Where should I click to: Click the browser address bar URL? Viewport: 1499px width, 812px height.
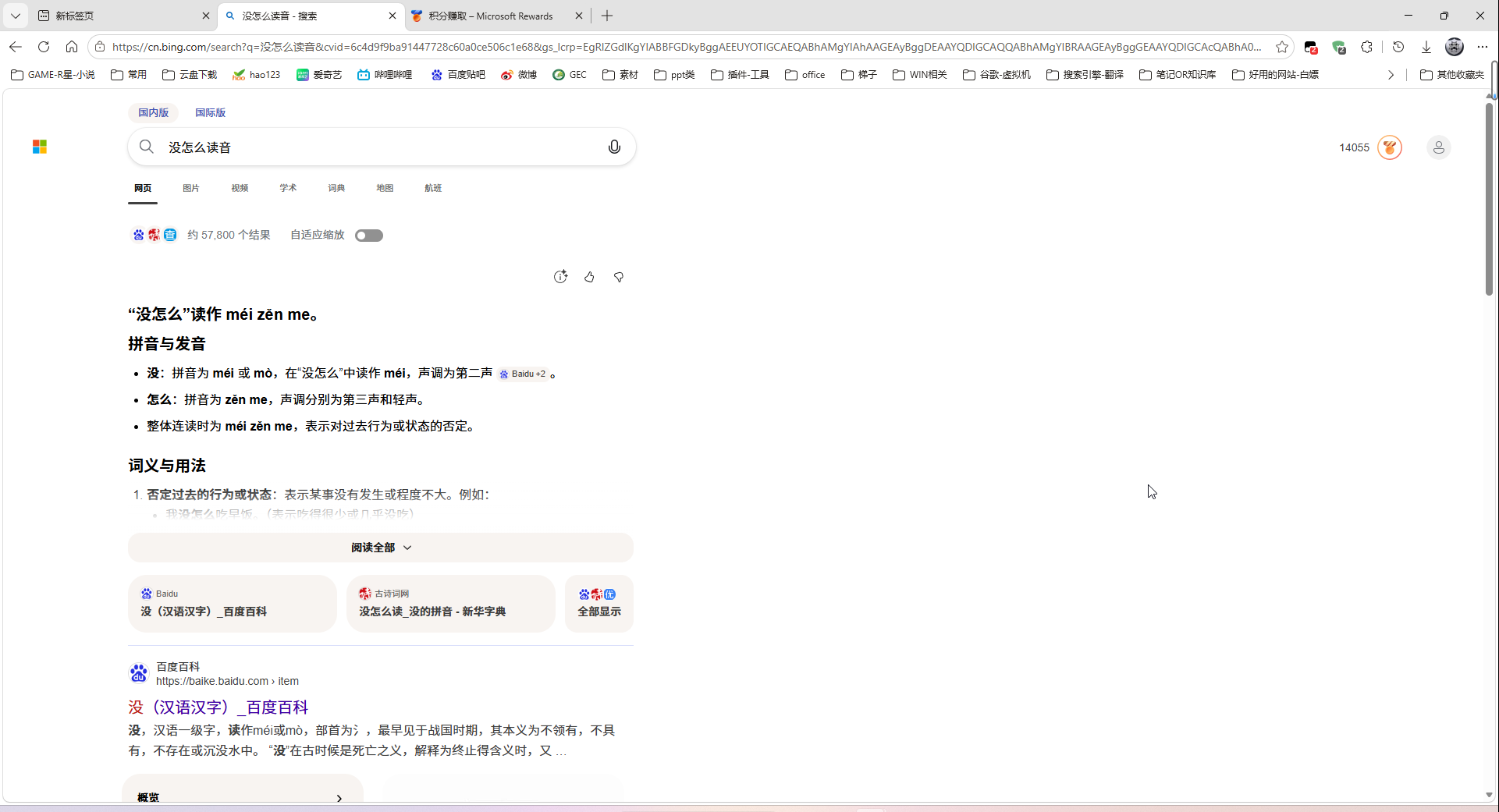tap(686, 47)
